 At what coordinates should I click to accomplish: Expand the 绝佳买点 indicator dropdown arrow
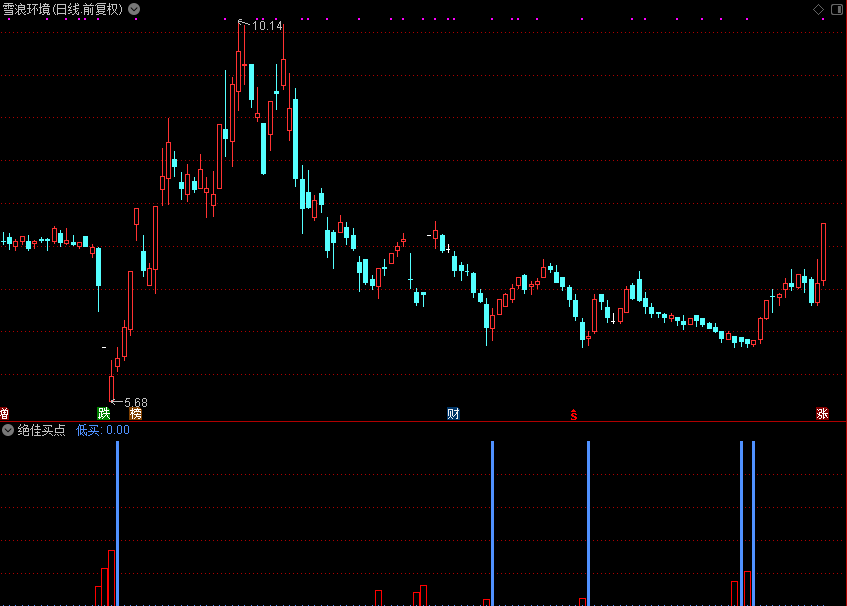click(x=8, y=430)
